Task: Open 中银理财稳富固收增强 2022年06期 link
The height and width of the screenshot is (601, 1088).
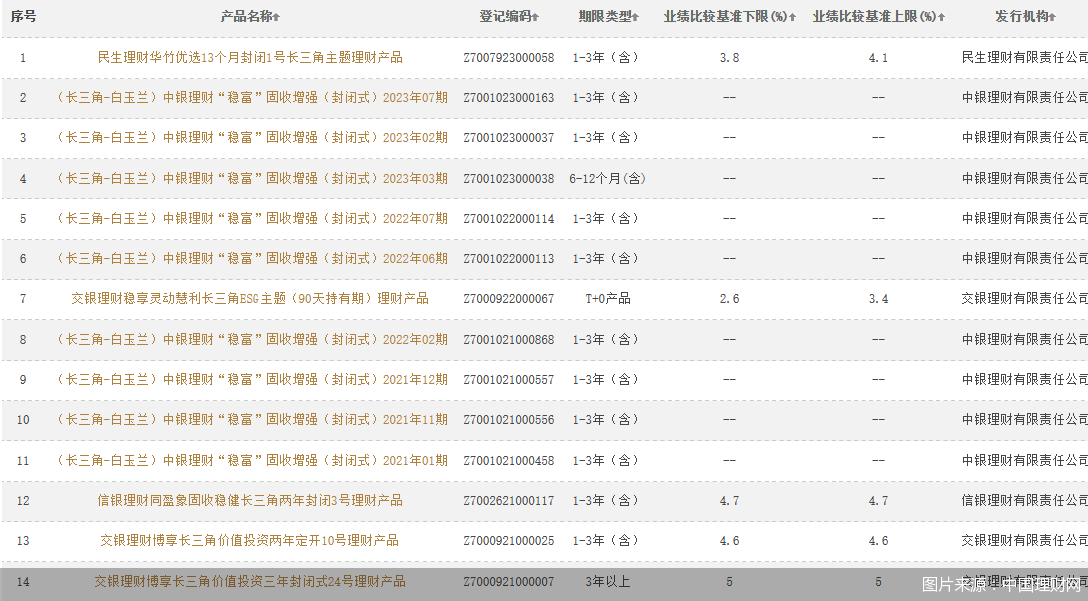Action: point(250,258)
